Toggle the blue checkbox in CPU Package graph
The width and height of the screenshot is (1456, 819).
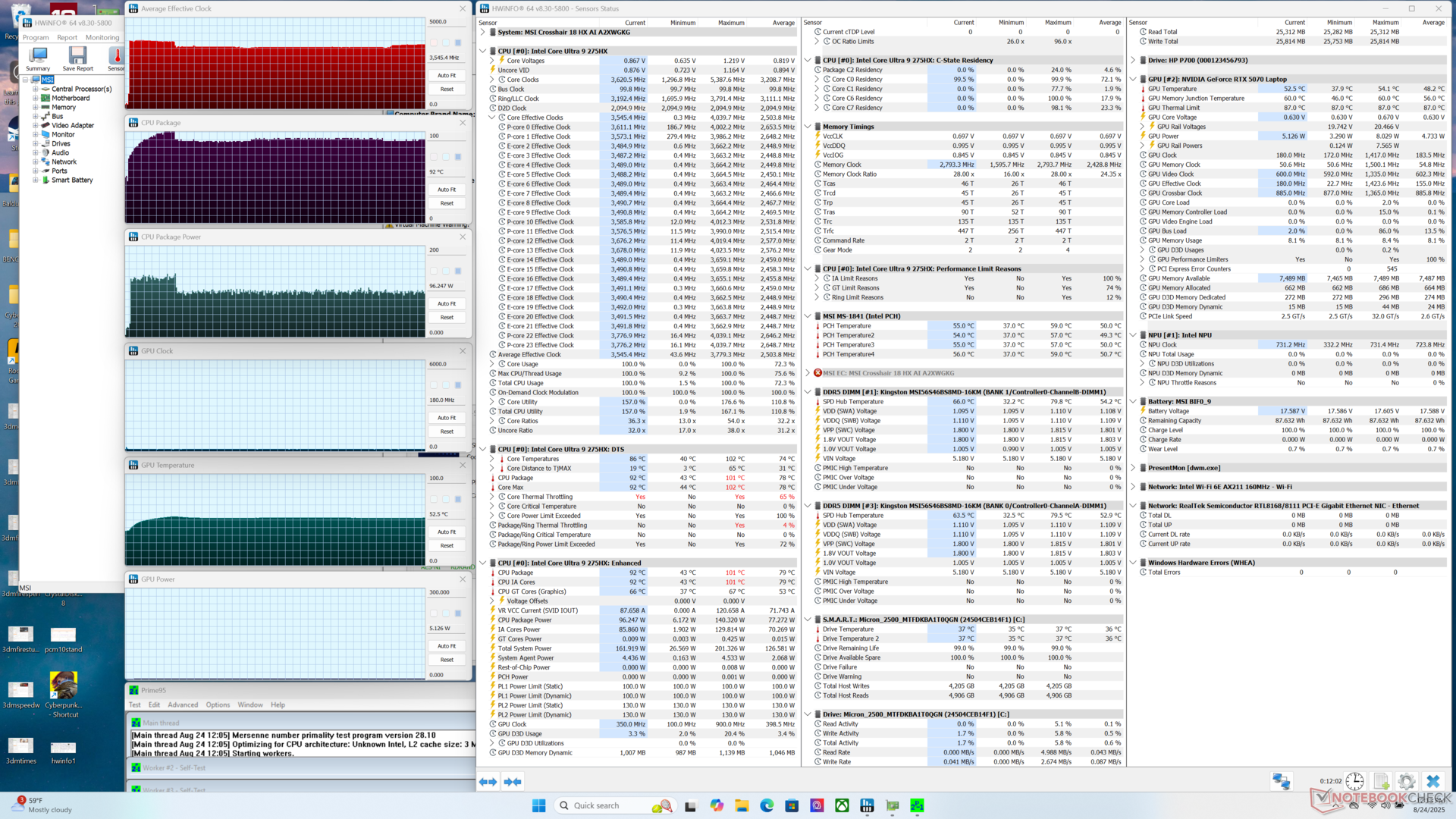pos(458,157)
